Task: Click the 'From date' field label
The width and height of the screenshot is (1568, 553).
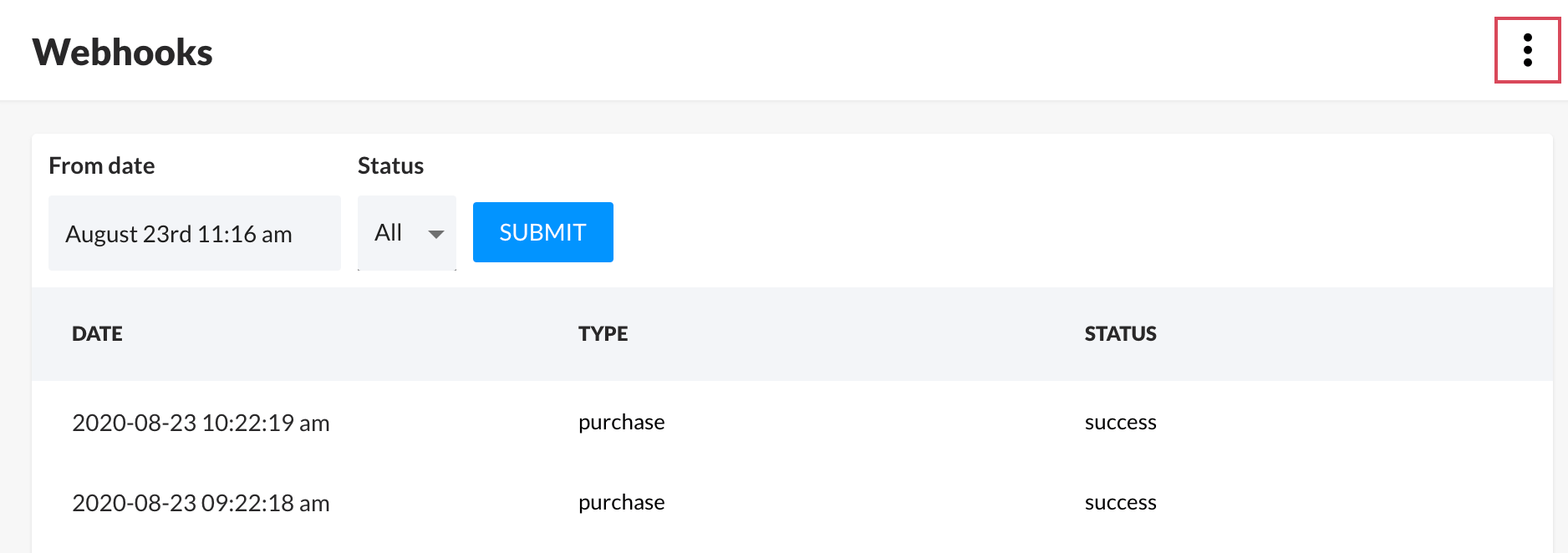Action: 102,165
